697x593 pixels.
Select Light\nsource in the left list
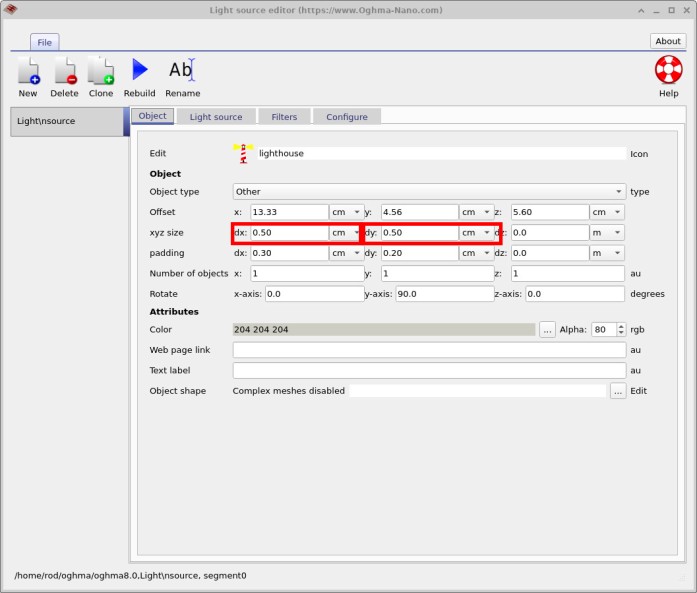coord(66,121)
